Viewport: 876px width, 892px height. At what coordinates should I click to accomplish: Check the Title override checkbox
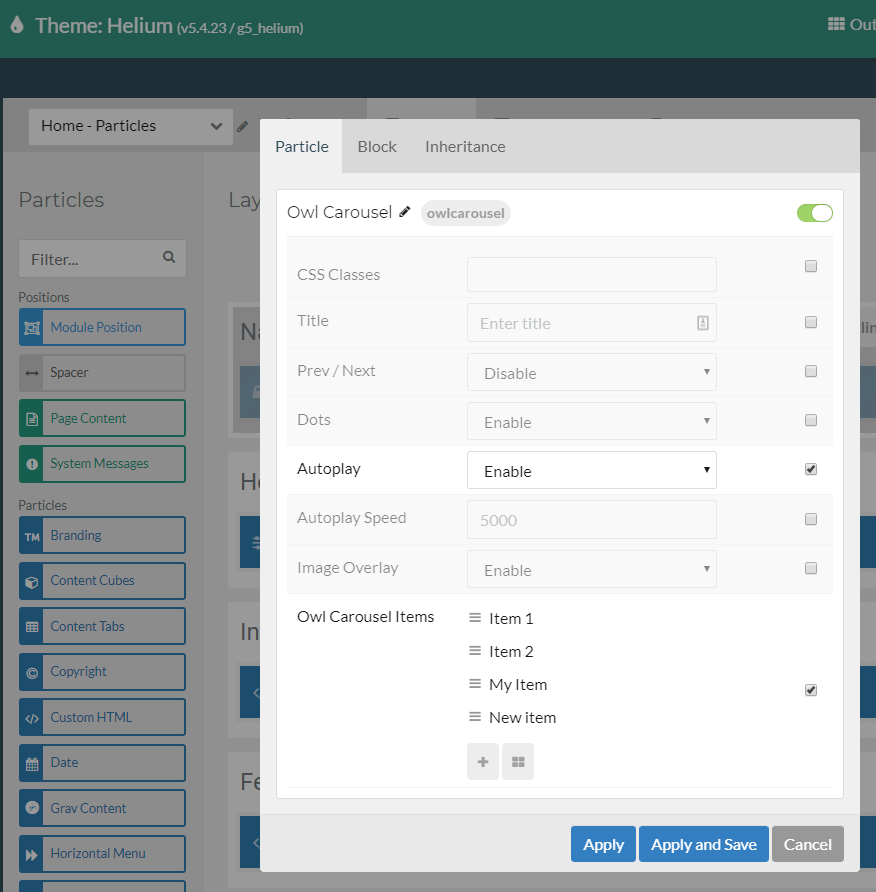(811, 322)
